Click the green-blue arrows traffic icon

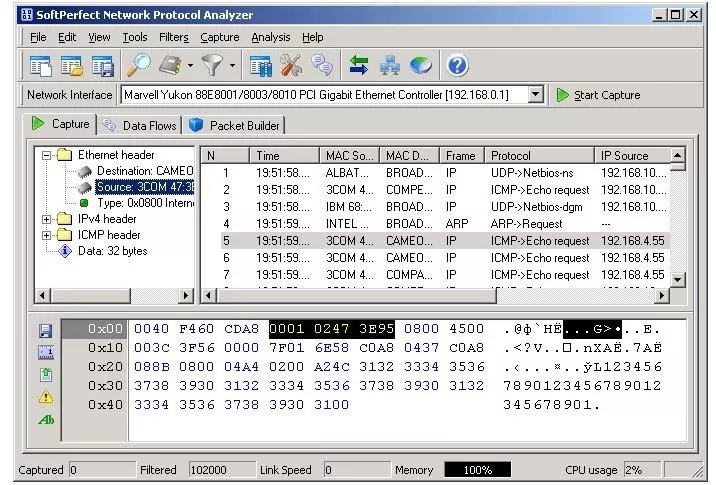click(x=359, y=66)
